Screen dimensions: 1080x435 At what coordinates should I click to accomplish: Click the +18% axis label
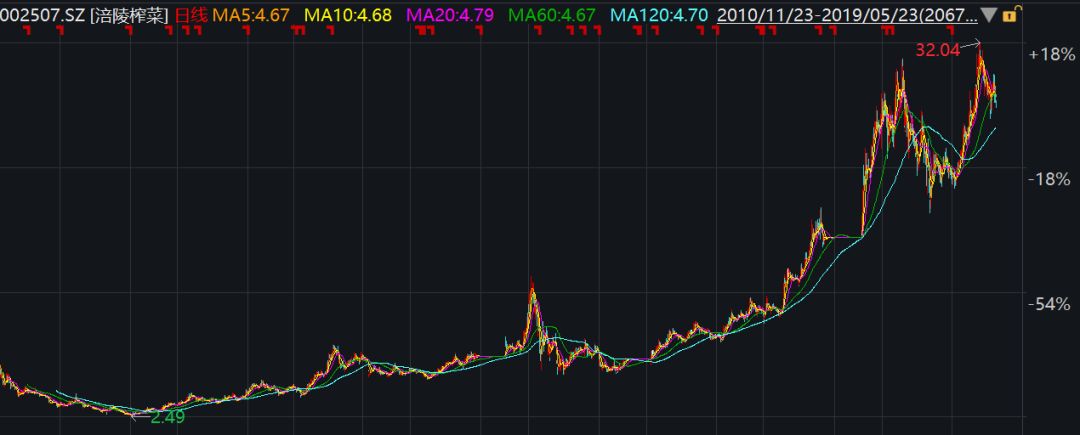(1050, 55)
